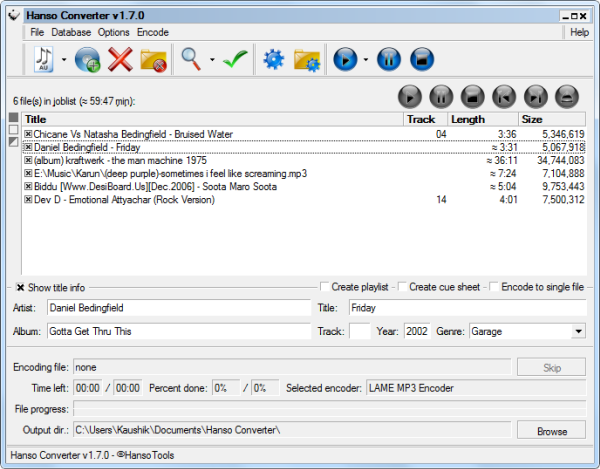Image resolution: width=600 pixels, height=469 pixels.
Task: Uncheck Daniel Bedingfield - Friday row checkbox
Action: tap(28, 147)
